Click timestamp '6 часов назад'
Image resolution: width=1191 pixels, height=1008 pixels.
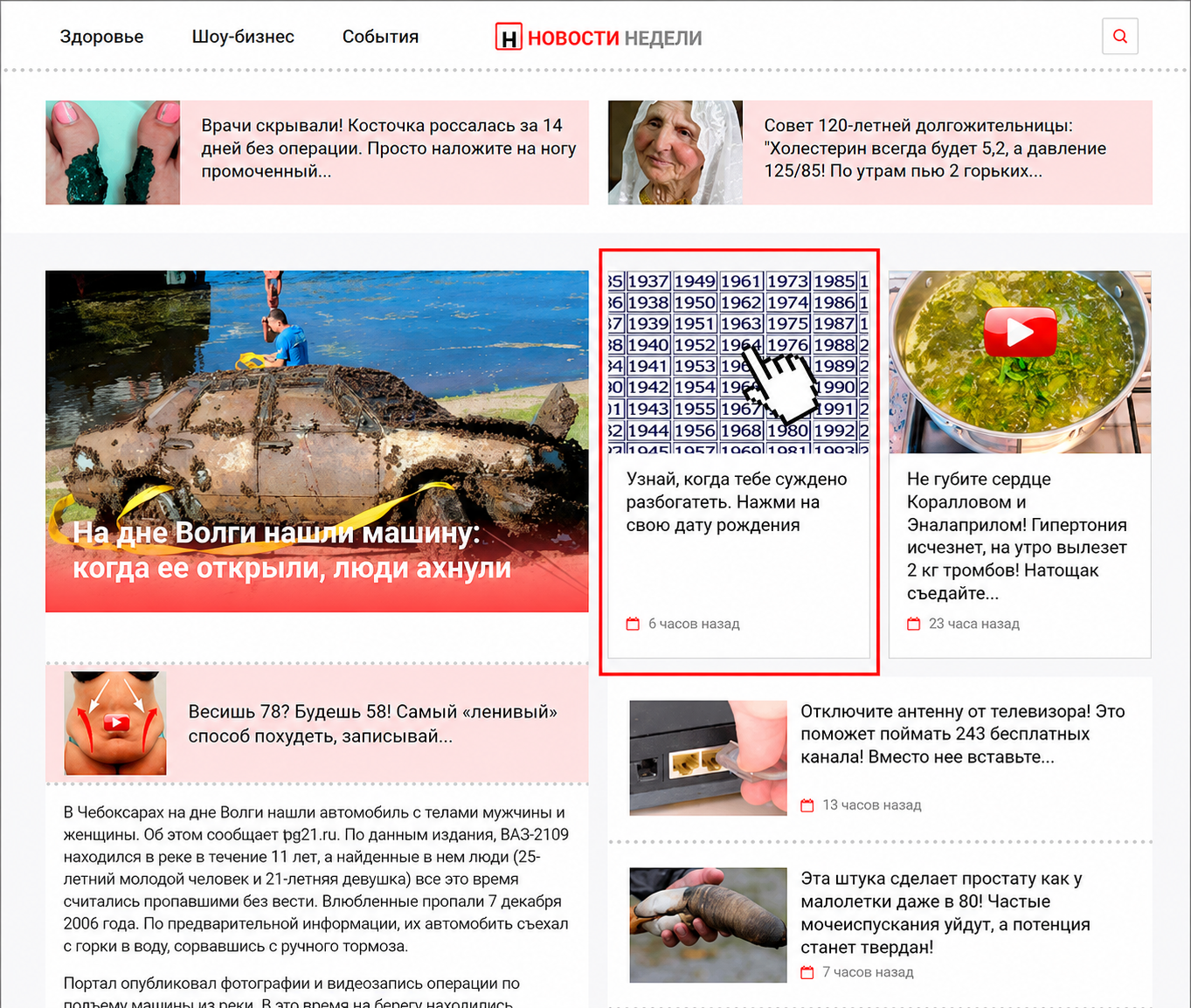coord(694,624)
